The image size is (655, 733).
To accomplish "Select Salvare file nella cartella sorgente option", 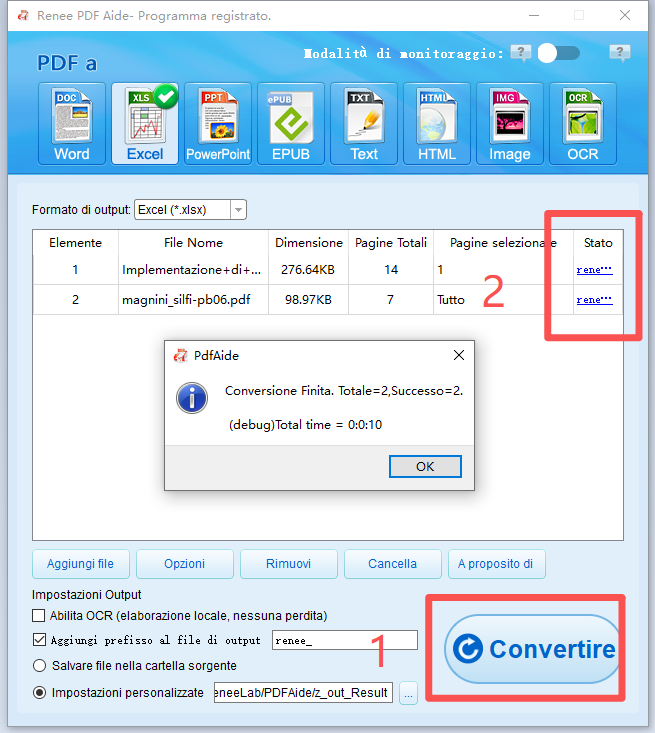I will (39, 665).
